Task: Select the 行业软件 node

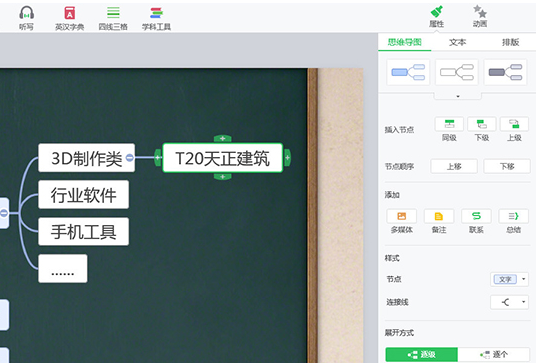Action: [83, 195]
